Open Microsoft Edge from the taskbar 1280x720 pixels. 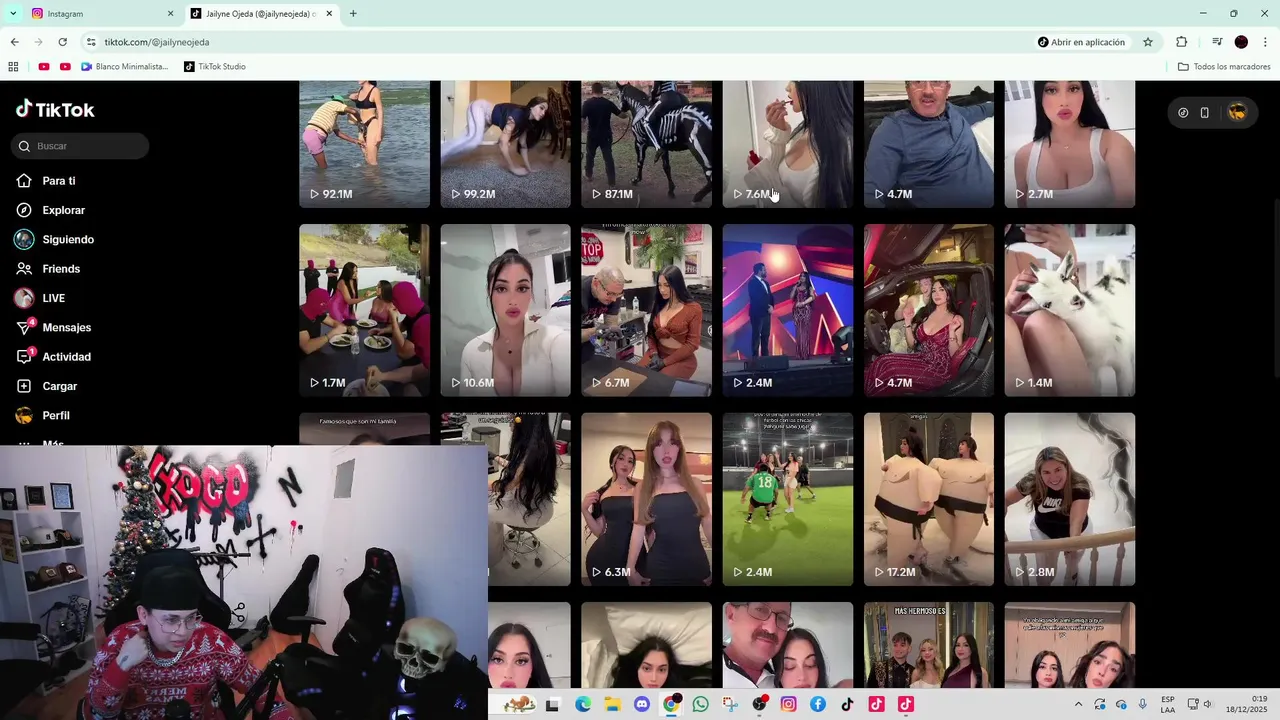tap(583, 705)
